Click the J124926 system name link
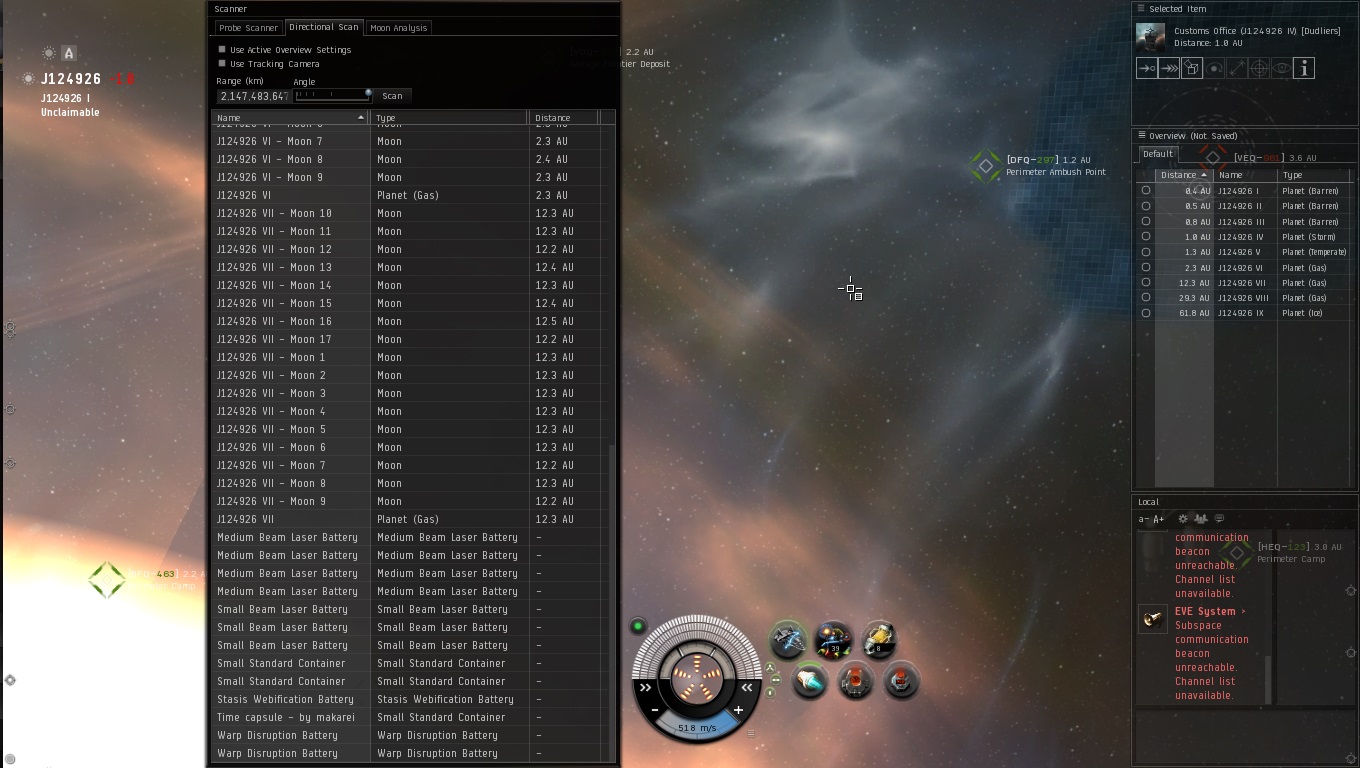Viewport: 1360px width, 768px height. pos(71,79)
